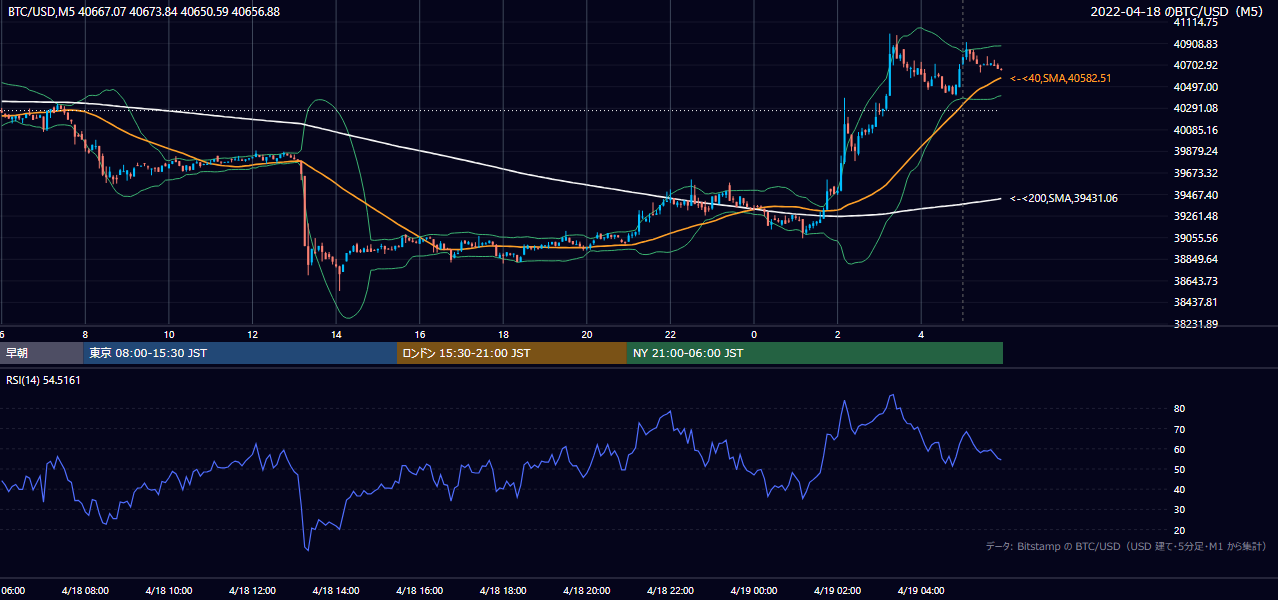Select the 40,SMA,40582.51 indicator label
The image size is (1278, 600).
(1061, 78)
